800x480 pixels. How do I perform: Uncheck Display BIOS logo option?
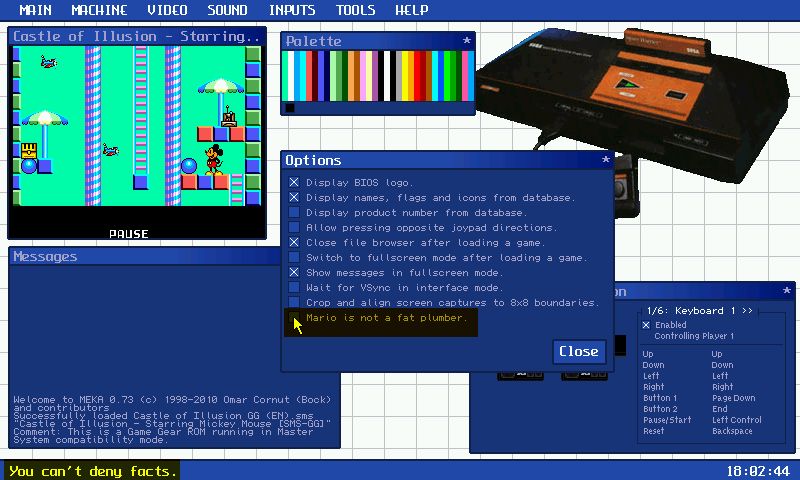coord(294,182)
